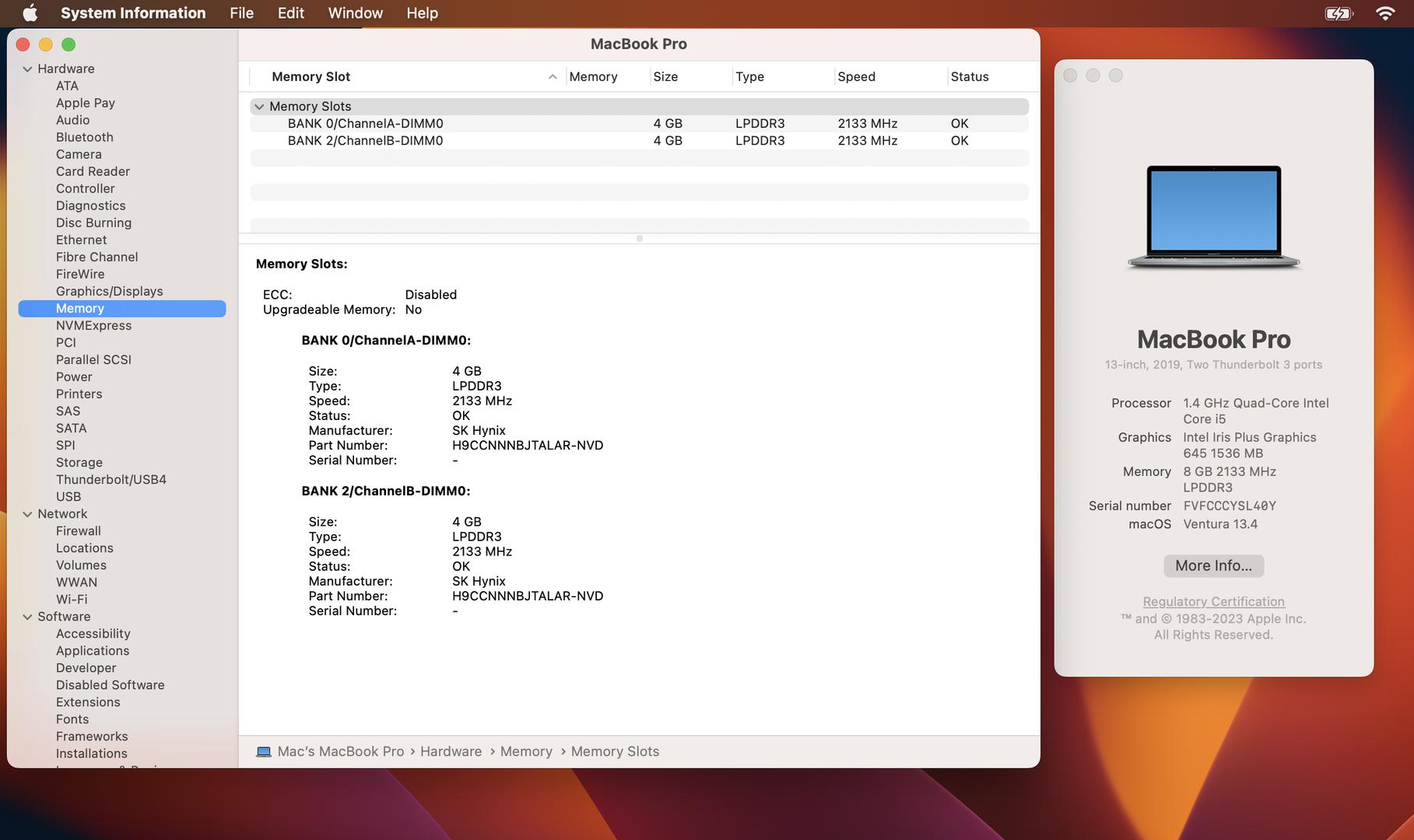Click the laptop icon in the path bar
Image resolution: width=1414 pixels, height=840 pixels.
[264, 751]
